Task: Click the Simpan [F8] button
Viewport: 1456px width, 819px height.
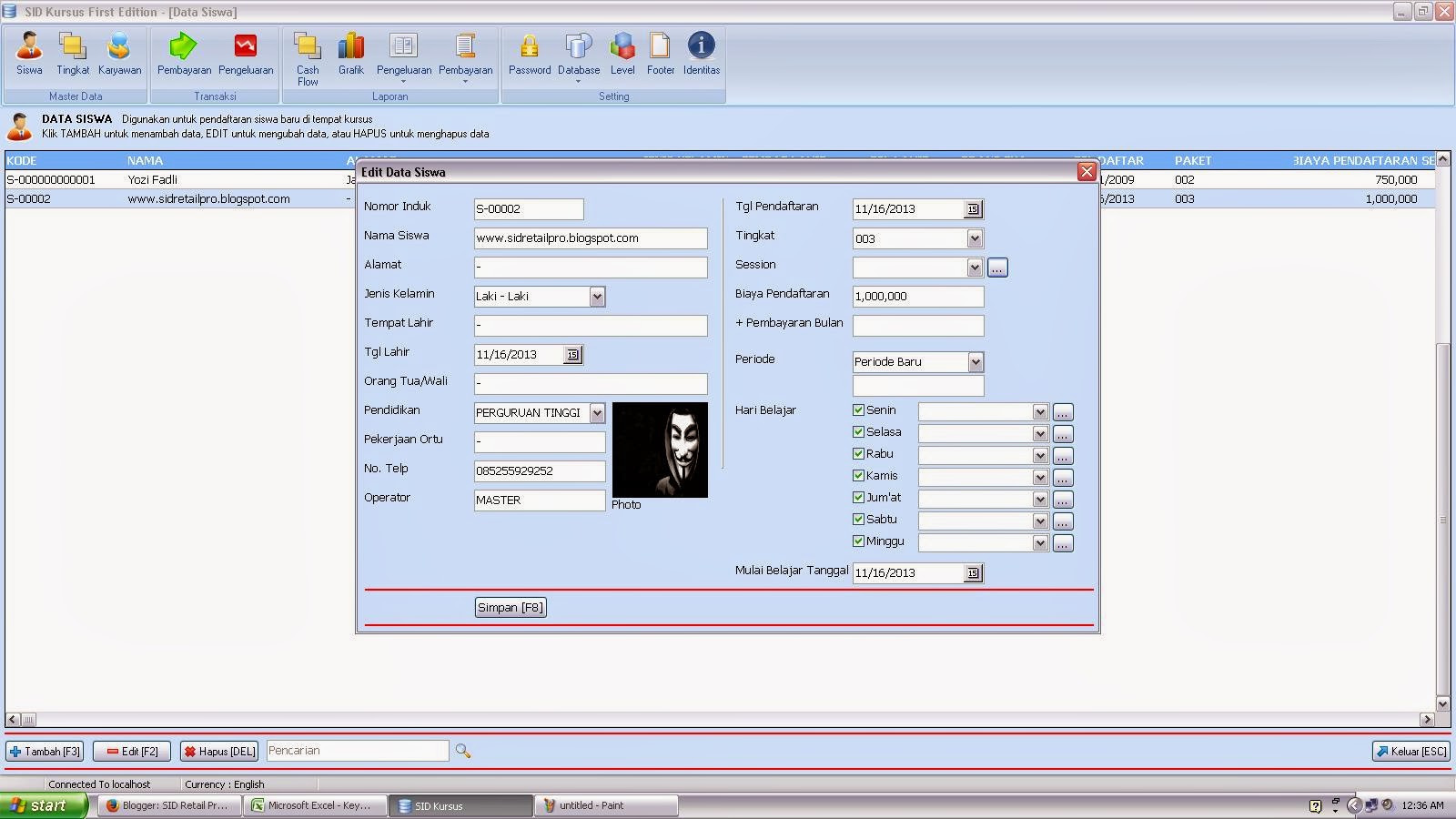Action: (x=510, y=607)
